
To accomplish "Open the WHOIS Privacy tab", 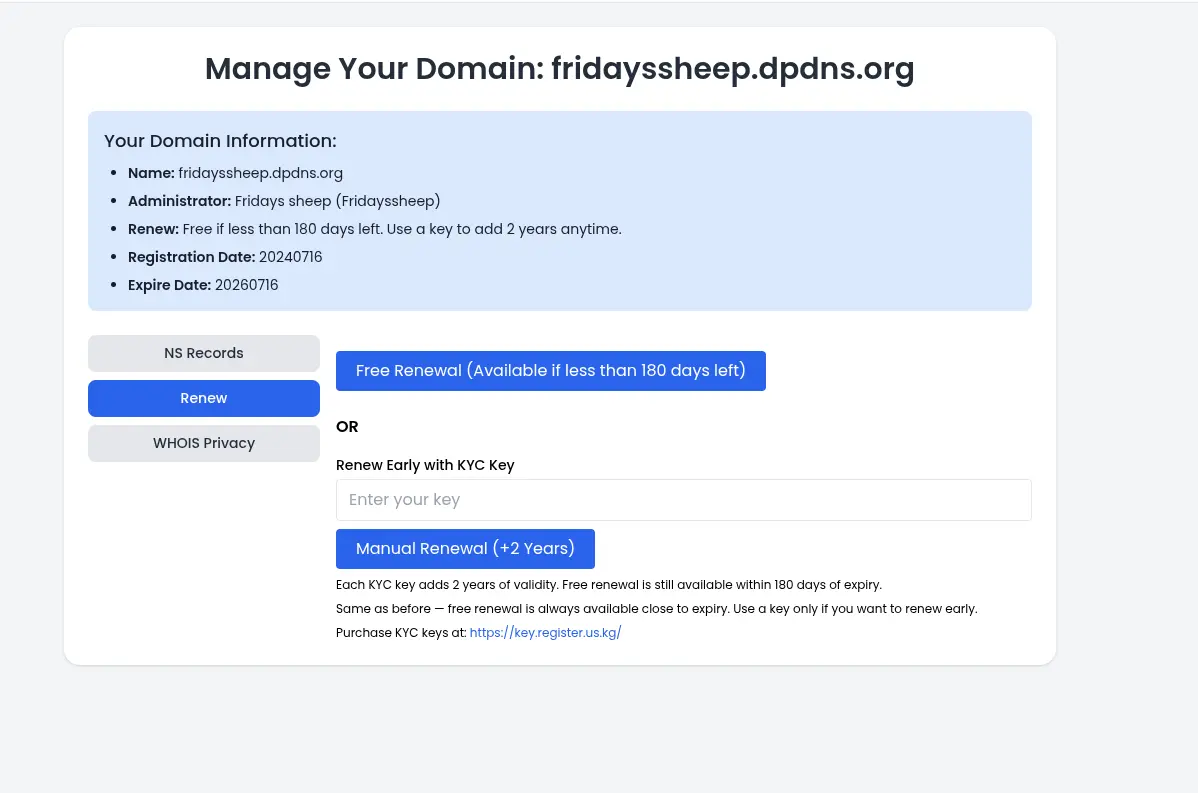I will [x=203, y=443].
